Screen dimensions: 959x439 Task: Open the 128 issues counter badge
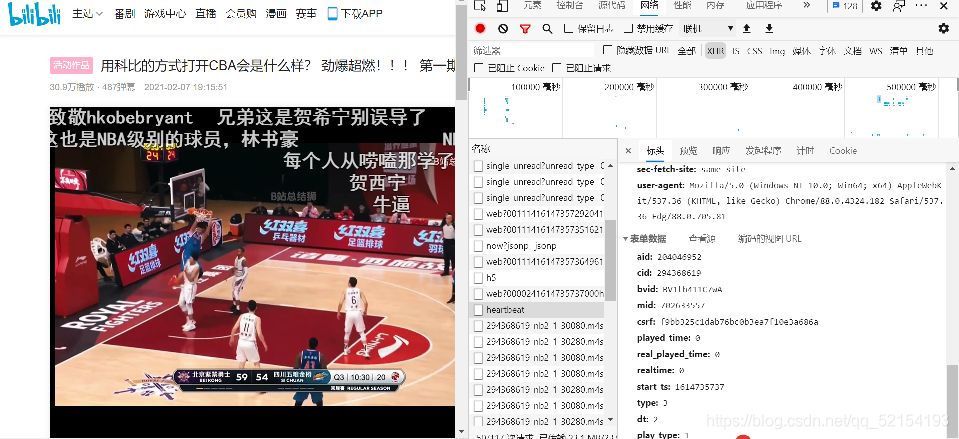845,6
